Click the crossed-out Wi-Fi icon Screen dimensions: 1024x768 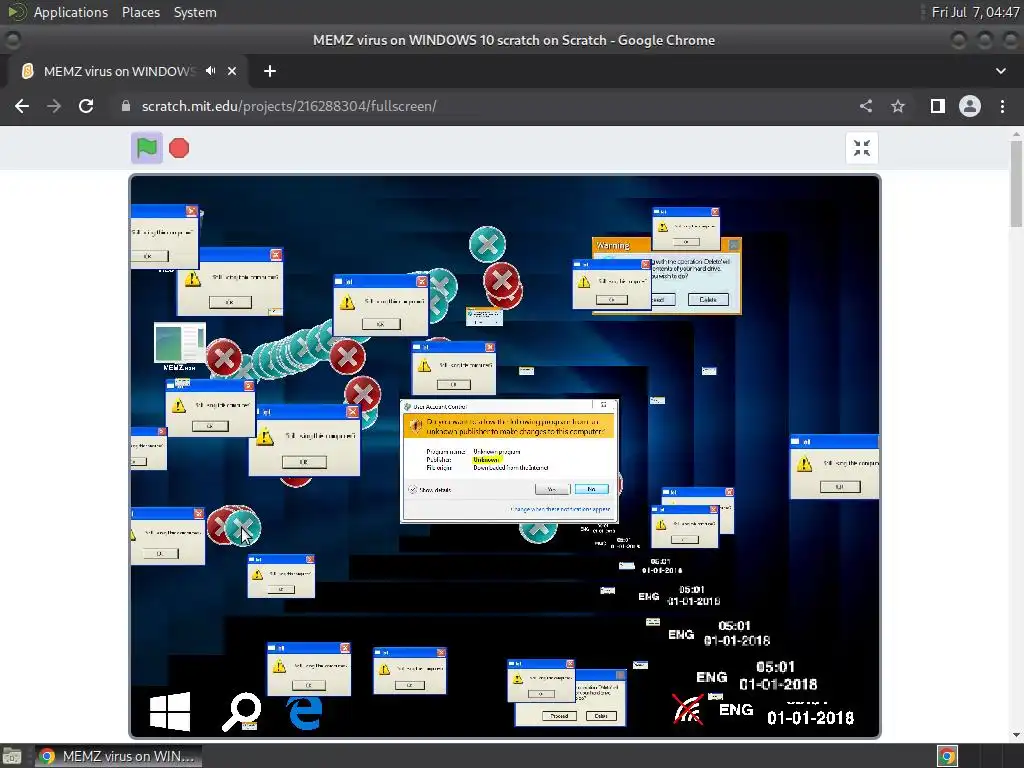[x=688, y=709]
